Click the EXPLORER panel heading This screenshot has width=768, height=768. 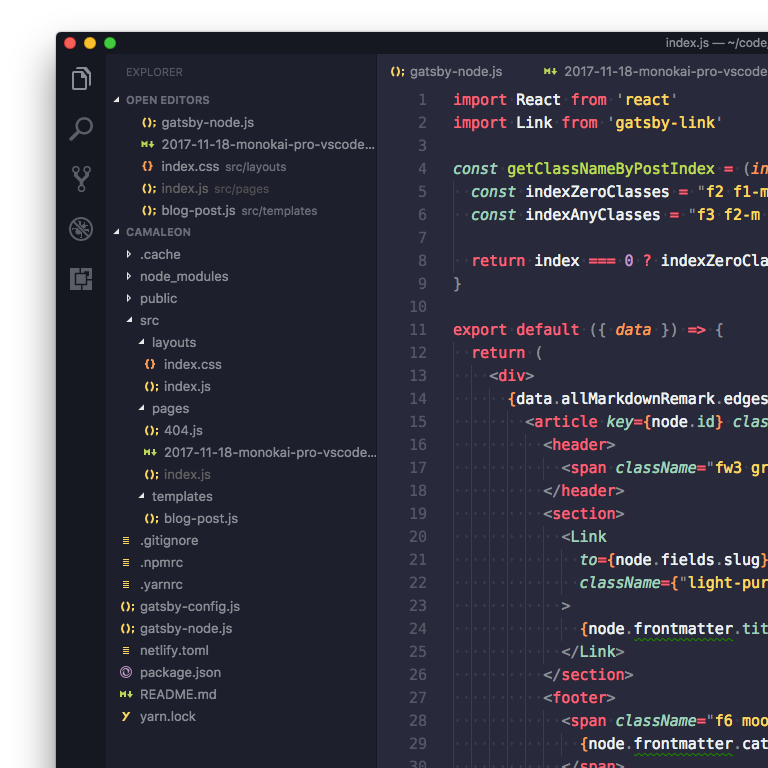pyautogui.click(x=154, y=72)
